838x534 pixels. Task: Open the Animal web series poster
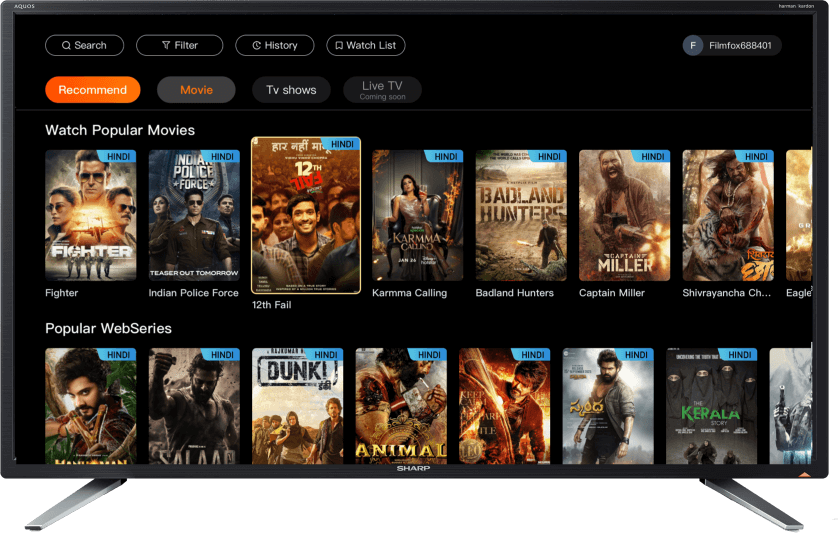pyautogui.click(x=401, y=406)
